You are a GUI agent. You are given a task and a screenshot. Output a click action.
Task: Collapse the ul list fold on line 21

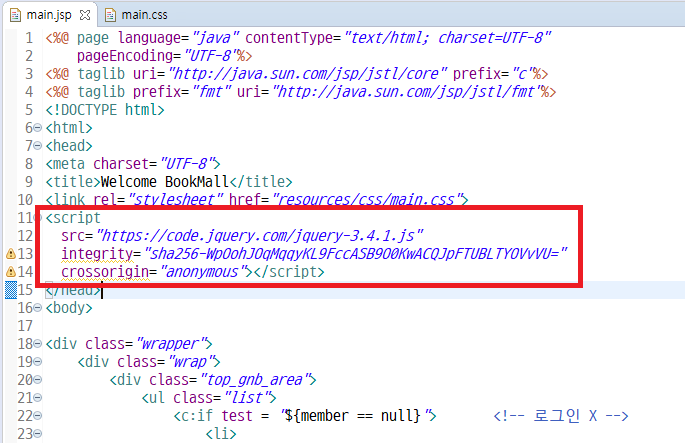[x=38, y=398]
